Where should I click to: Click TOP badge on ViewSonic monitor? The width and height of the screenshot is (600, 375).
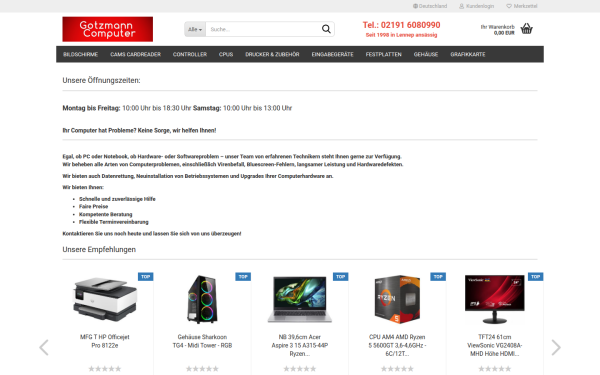[x=536, y=277]
